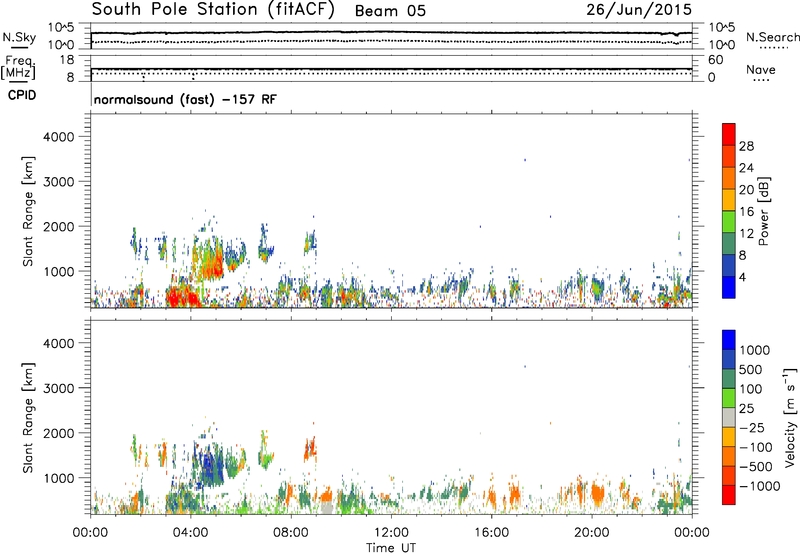800x554 pixels.
Task: Click the "12:00" time tick label
Action: (x=391, y=533)
